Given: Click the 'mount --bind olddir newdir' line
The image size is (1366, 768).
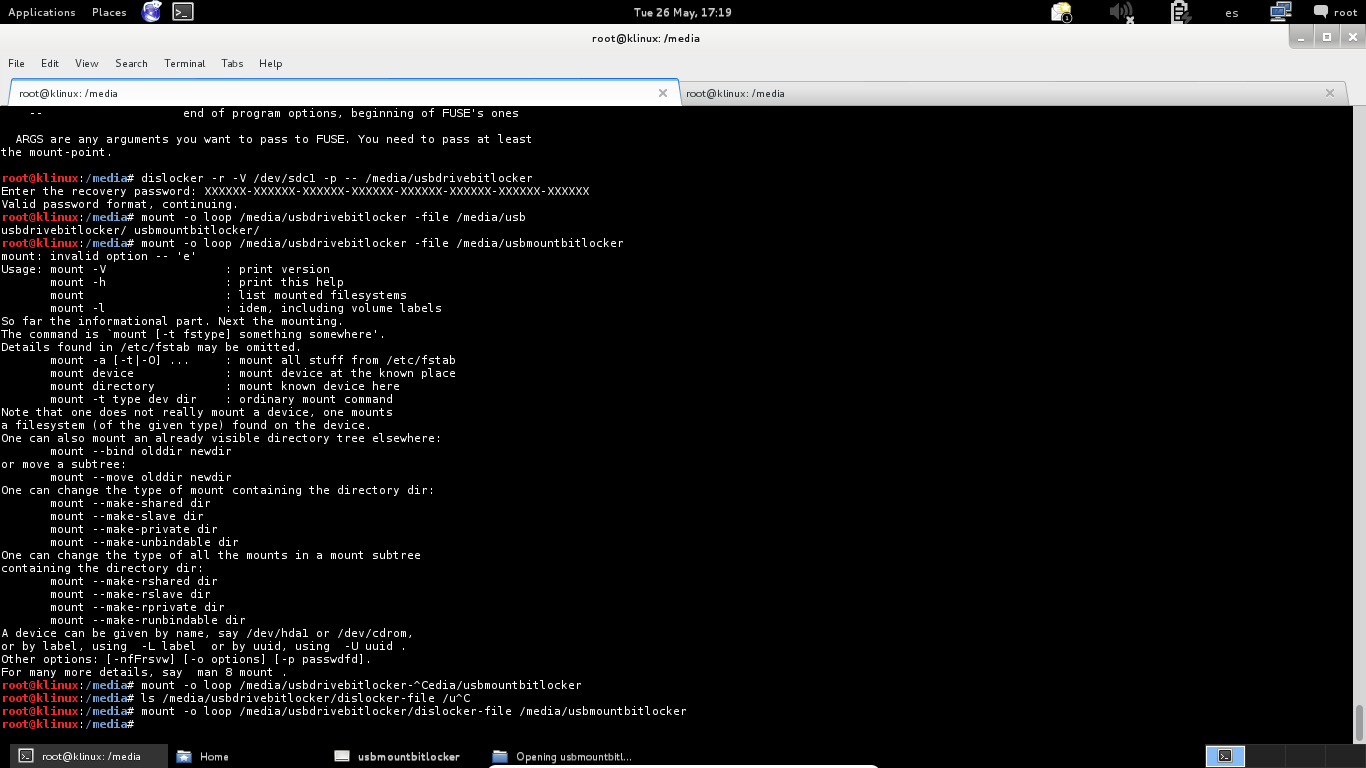Looking at the screenshot, I should click(141, 451).
